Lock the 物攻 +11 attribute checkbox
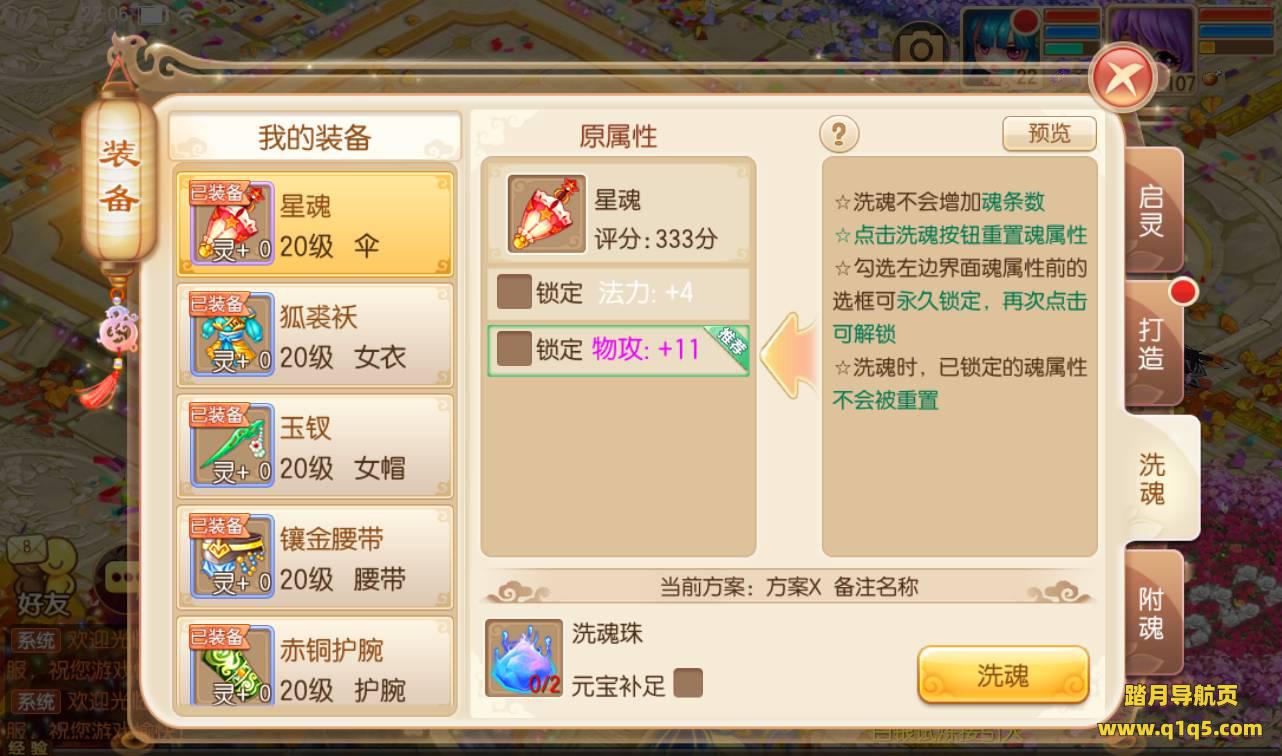The image size is (1282, 756). [513, 349]
